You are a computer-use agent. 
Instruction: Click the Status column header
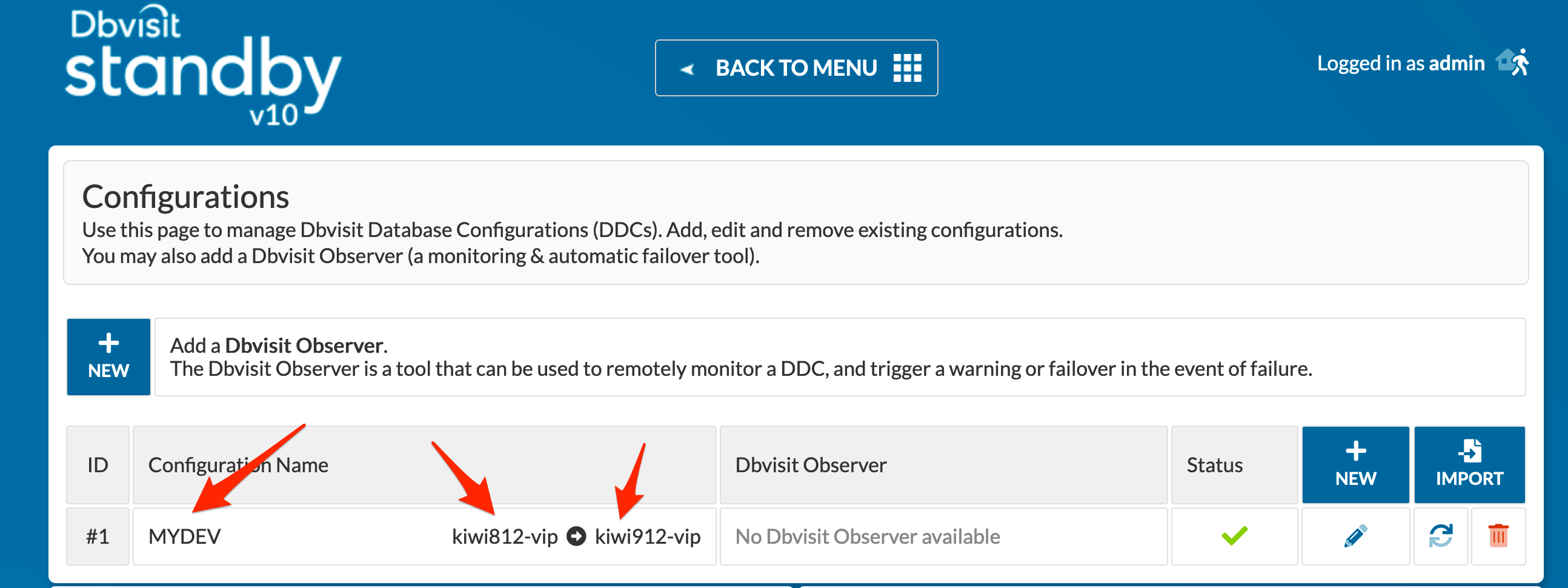(1214, 465)
